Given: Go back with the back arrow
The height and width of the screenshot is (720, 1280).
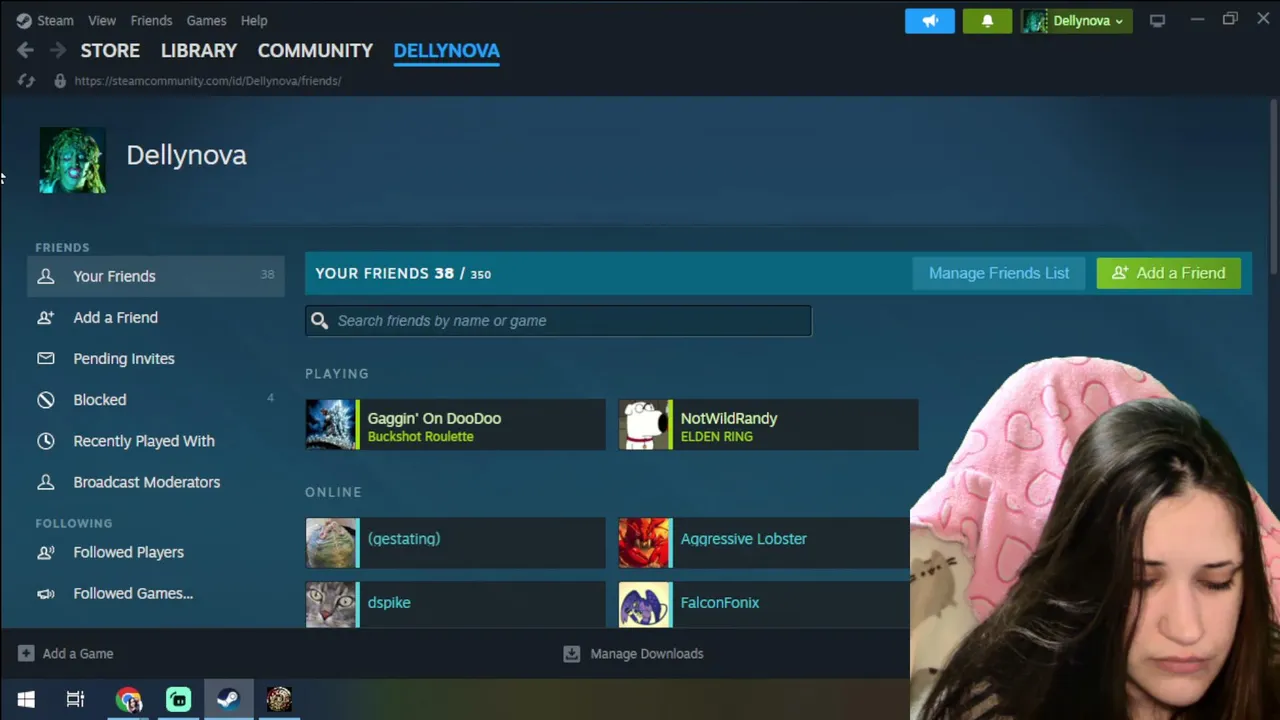Looking at the screenshot, I should 25,50.
